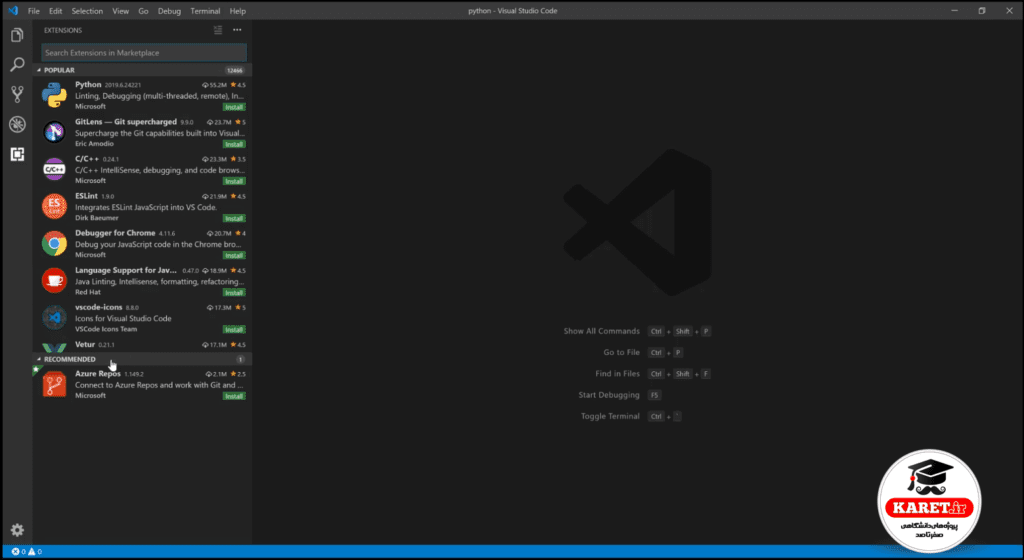Open the Manage gear menu
The height and width of the screenshot is (560, 1024).
[17, 530]
